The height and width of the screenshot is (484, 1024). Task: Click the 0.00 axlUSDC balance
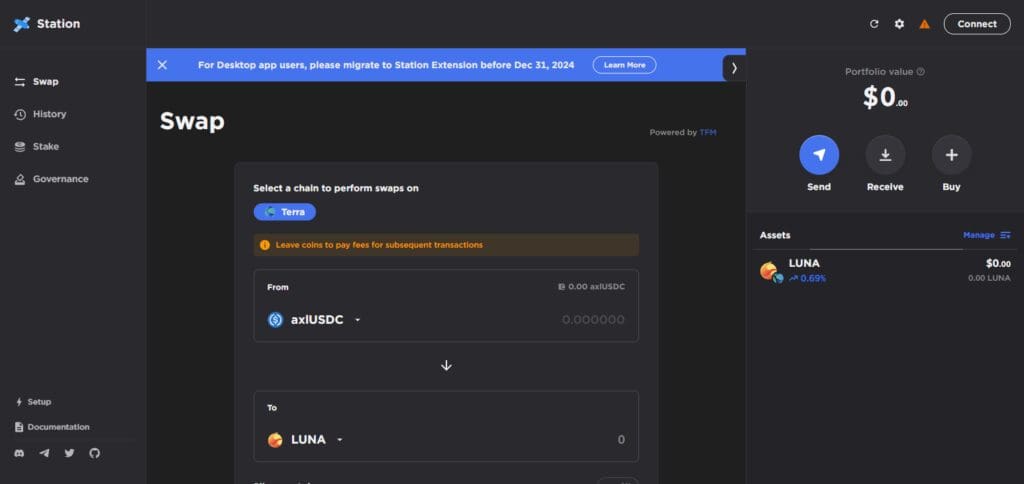[592, 287]
